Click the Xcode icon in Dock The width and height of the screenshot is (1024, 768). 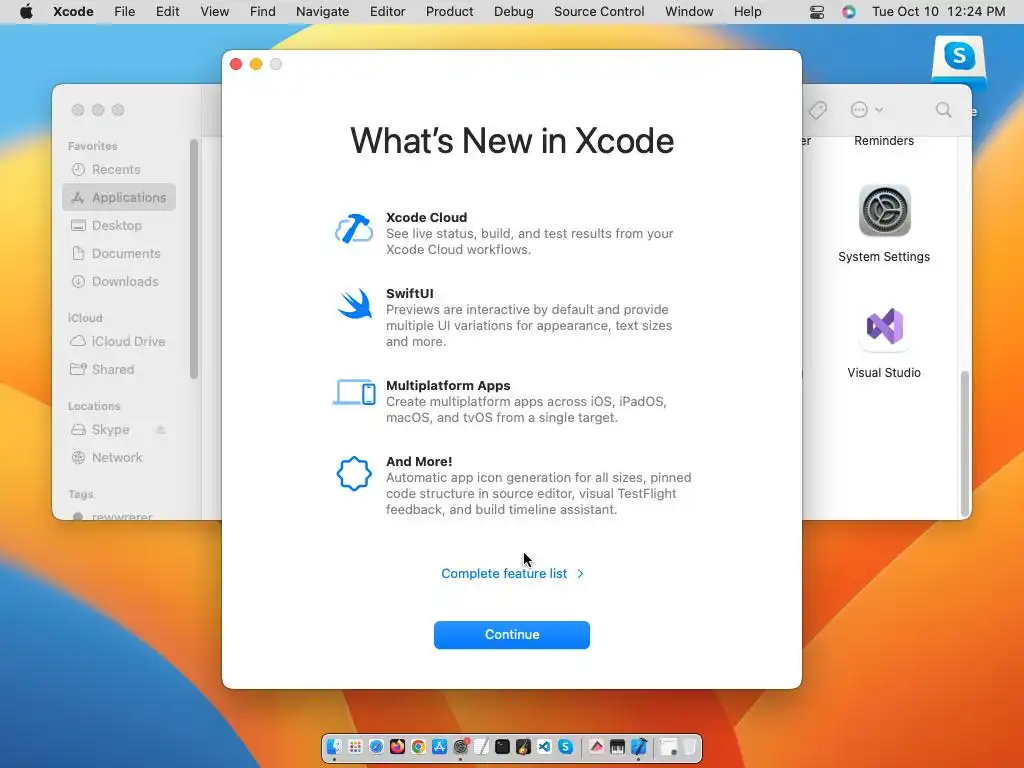(639, 746)
